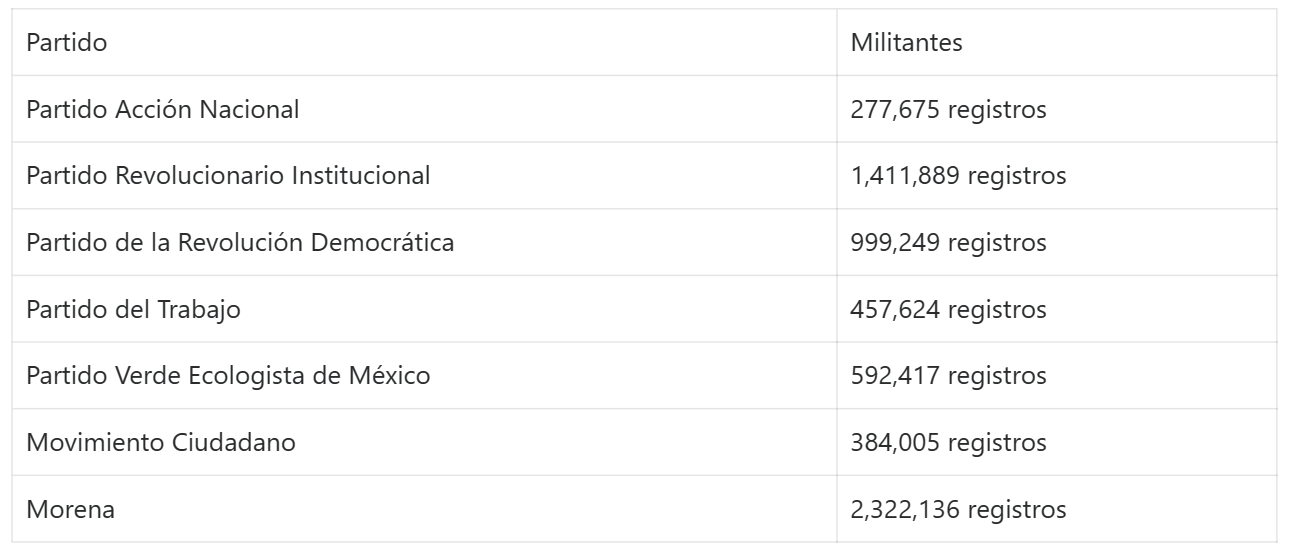Image resolution: width=1290 pixels, height=556 pixels.
Task: Click the 457,624 registros cell
Action: tap(948, 309)
